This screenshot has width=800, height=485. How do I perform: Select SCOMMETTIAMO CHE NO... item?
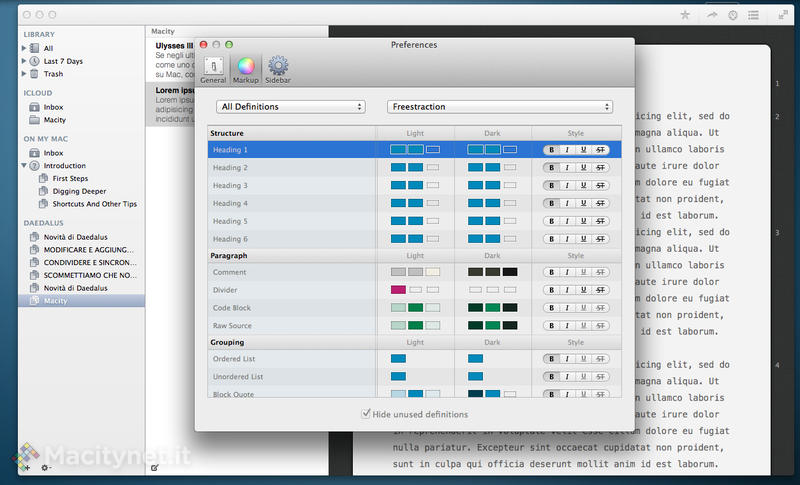pos(90,275)
